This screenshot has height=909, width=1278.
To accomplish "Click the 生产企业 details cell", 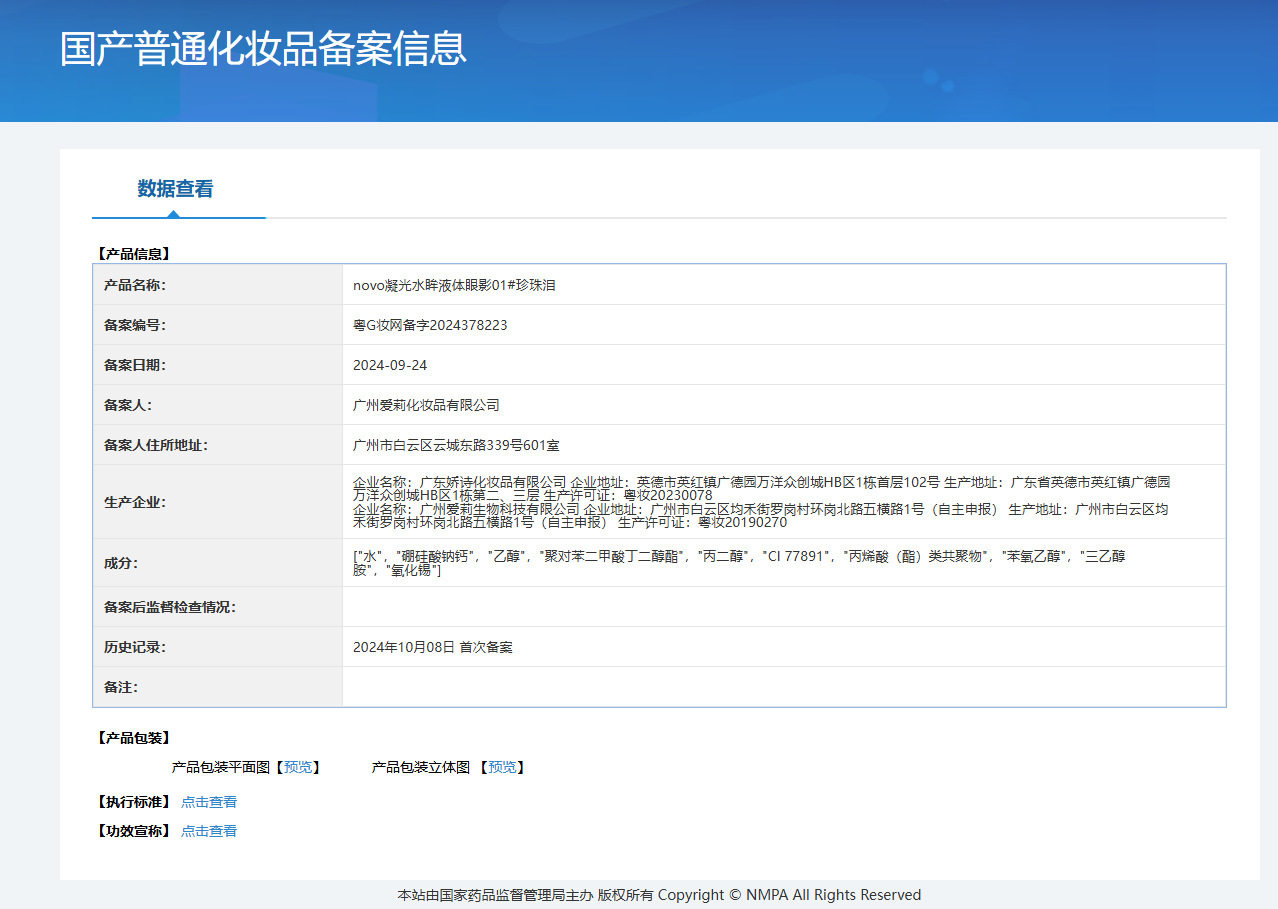I will click(x=784, y=502).
